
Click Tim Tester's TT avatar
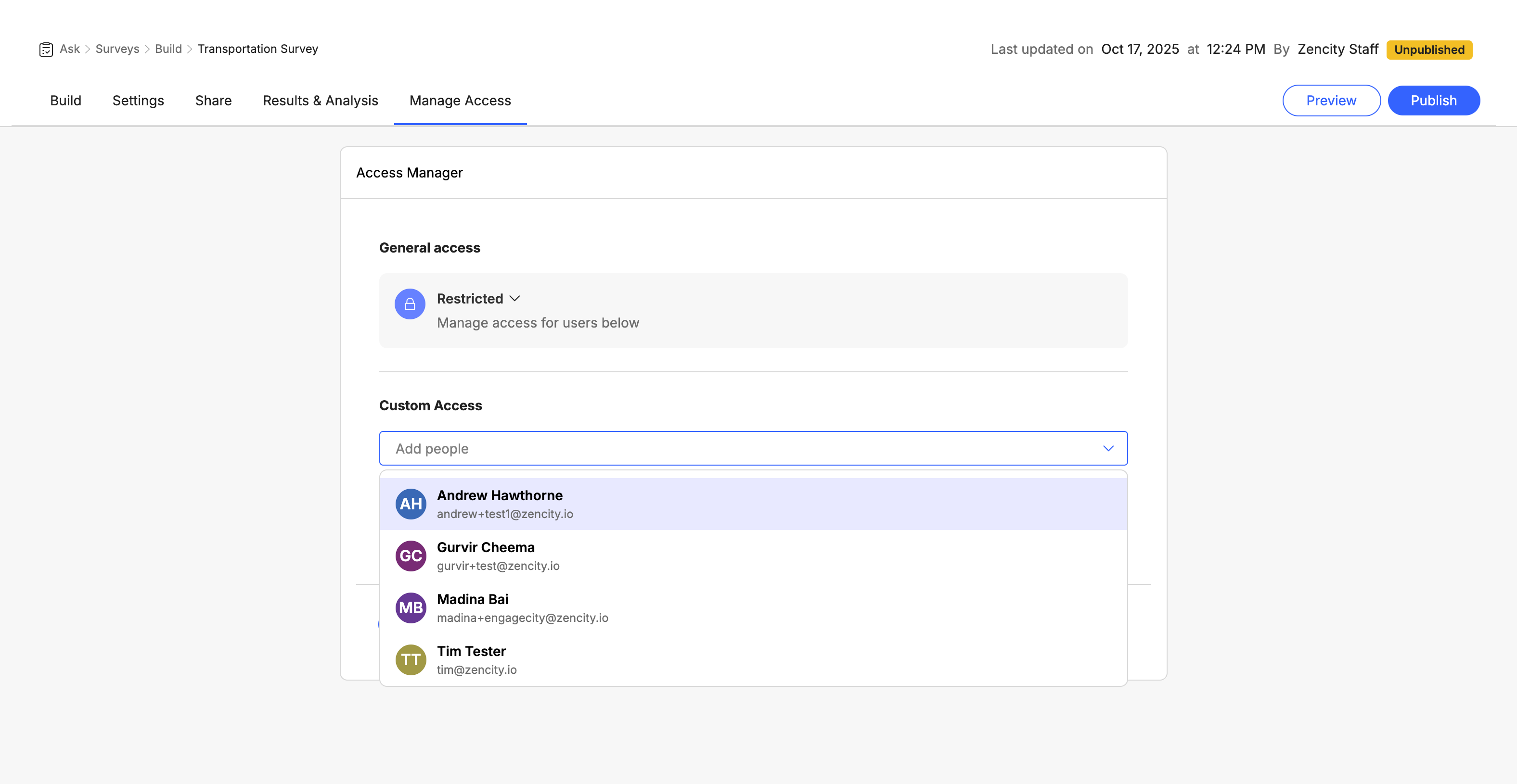(411, 659)
